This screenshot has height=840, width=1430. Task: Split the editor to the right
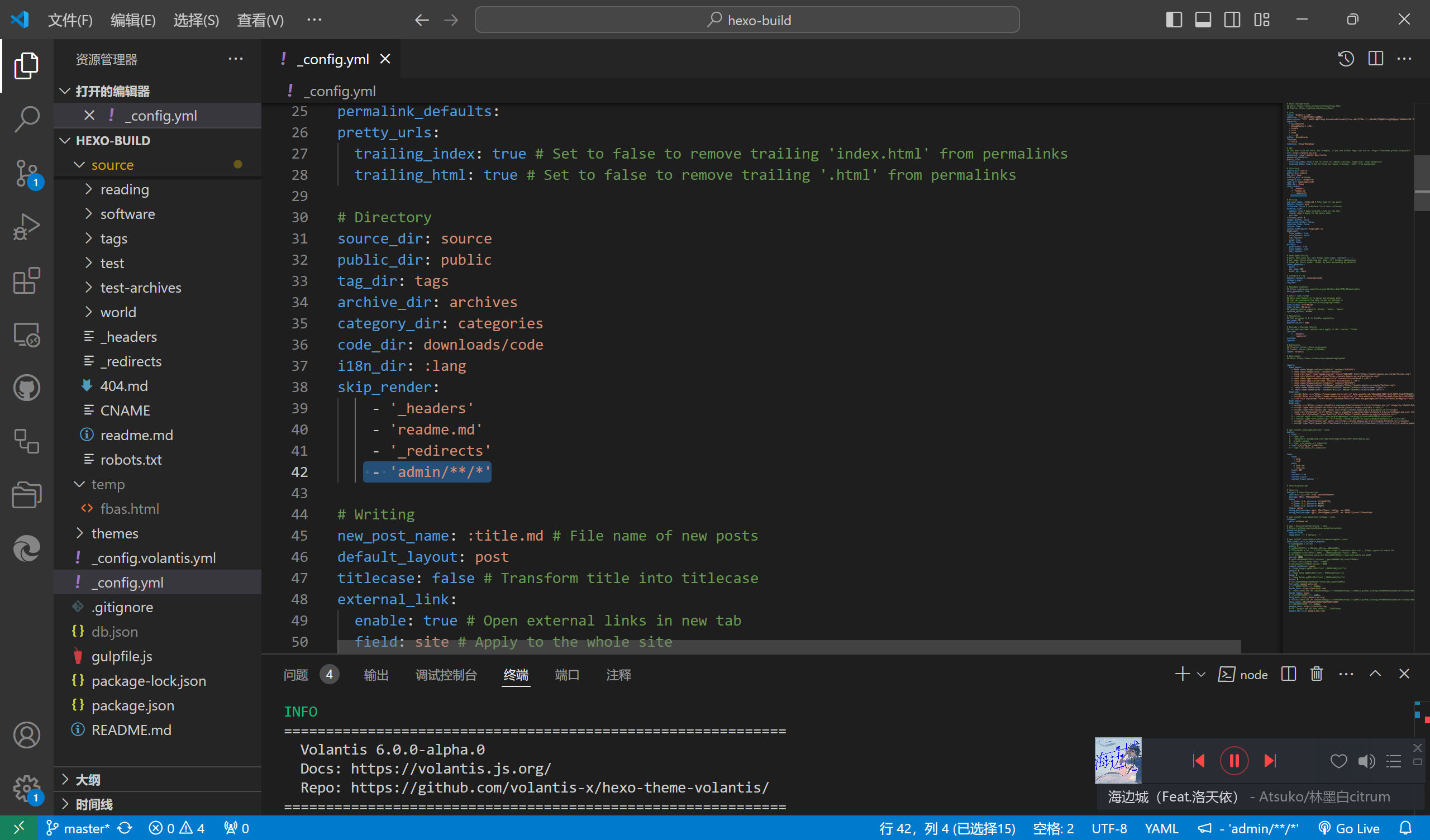point(1375,59)
